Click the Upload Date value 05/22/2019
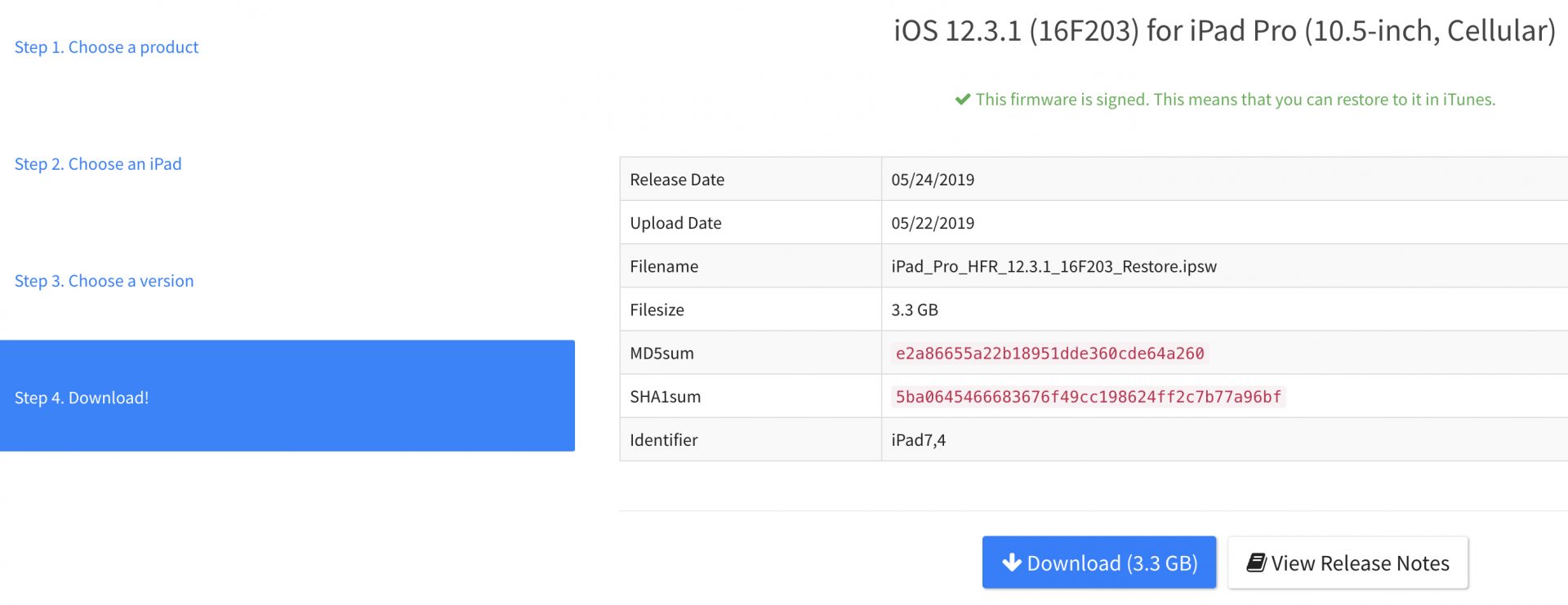The image size is (1568, 605). (933, 223)
